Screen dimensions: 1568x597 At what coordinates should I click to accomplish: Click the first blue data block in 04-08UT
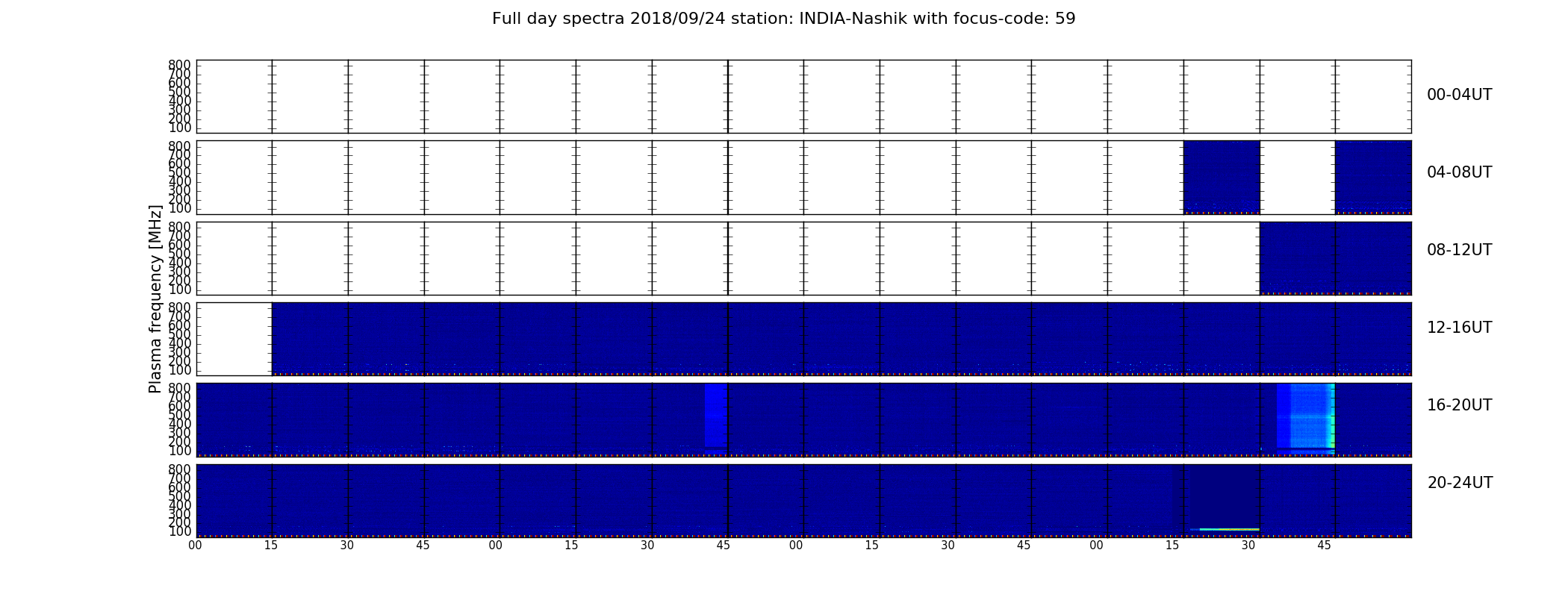(1222, 177)
